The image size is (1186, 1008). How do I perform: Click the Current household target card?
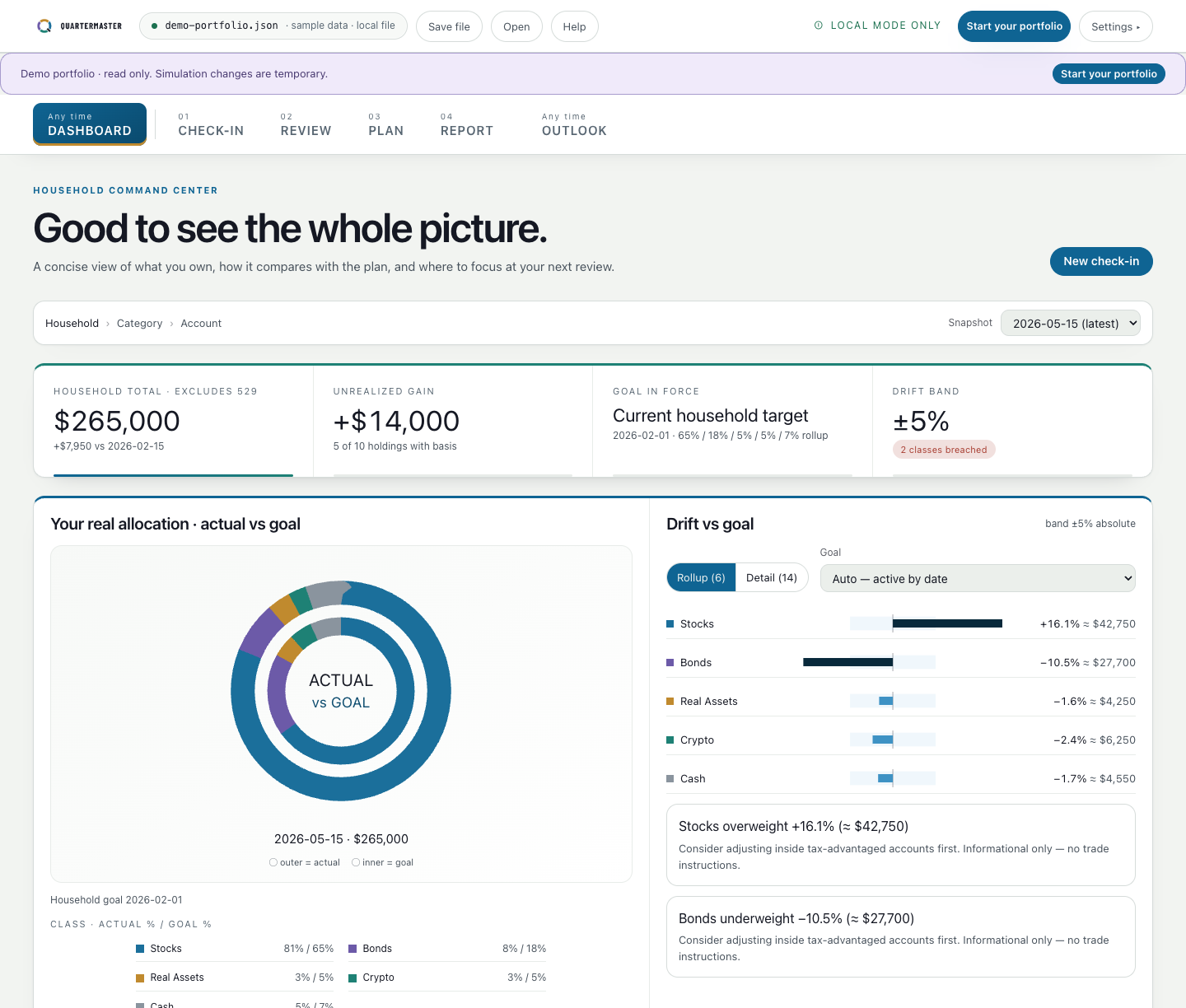[x=732, y=421]
